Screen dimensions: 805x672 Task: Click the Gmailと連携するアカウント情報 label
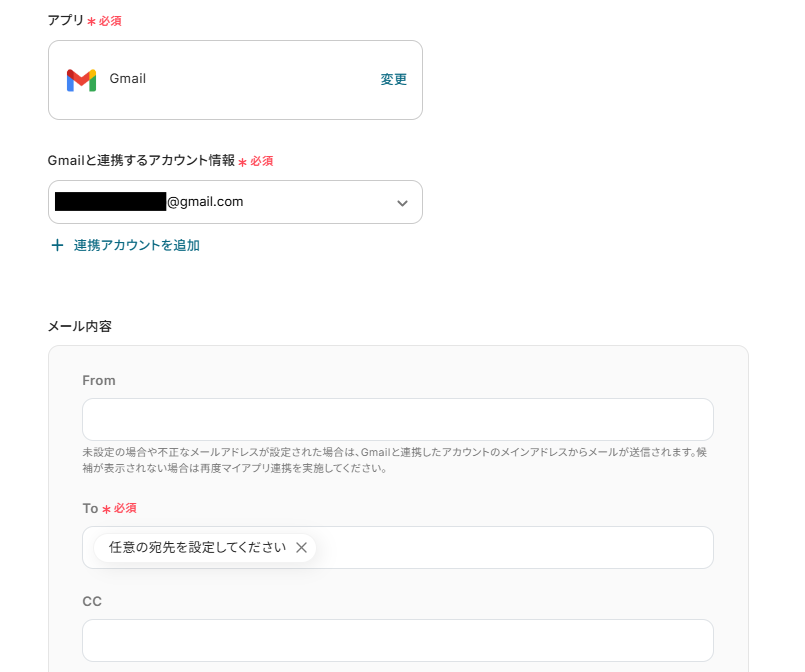tap(141, 160)
